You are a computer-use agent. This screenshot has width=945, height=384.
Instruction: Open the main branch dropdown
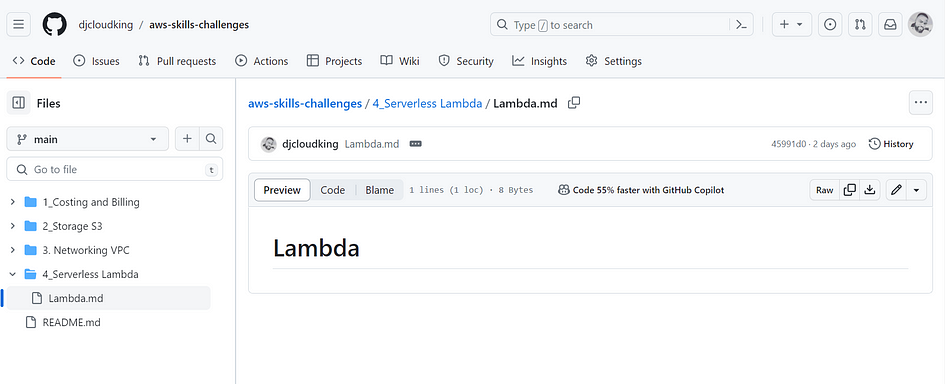(88, 139)
